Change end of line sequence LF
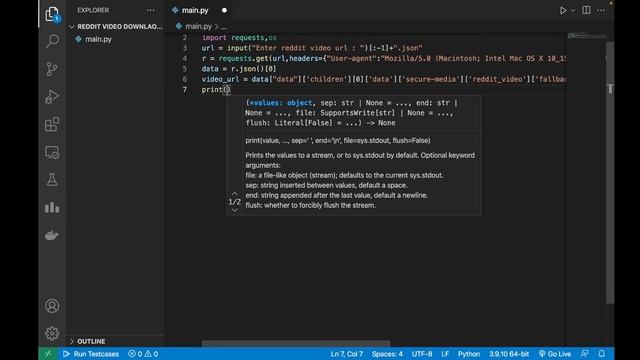The height and width of the screenshot is (360, 640). (x=445, y=354)
